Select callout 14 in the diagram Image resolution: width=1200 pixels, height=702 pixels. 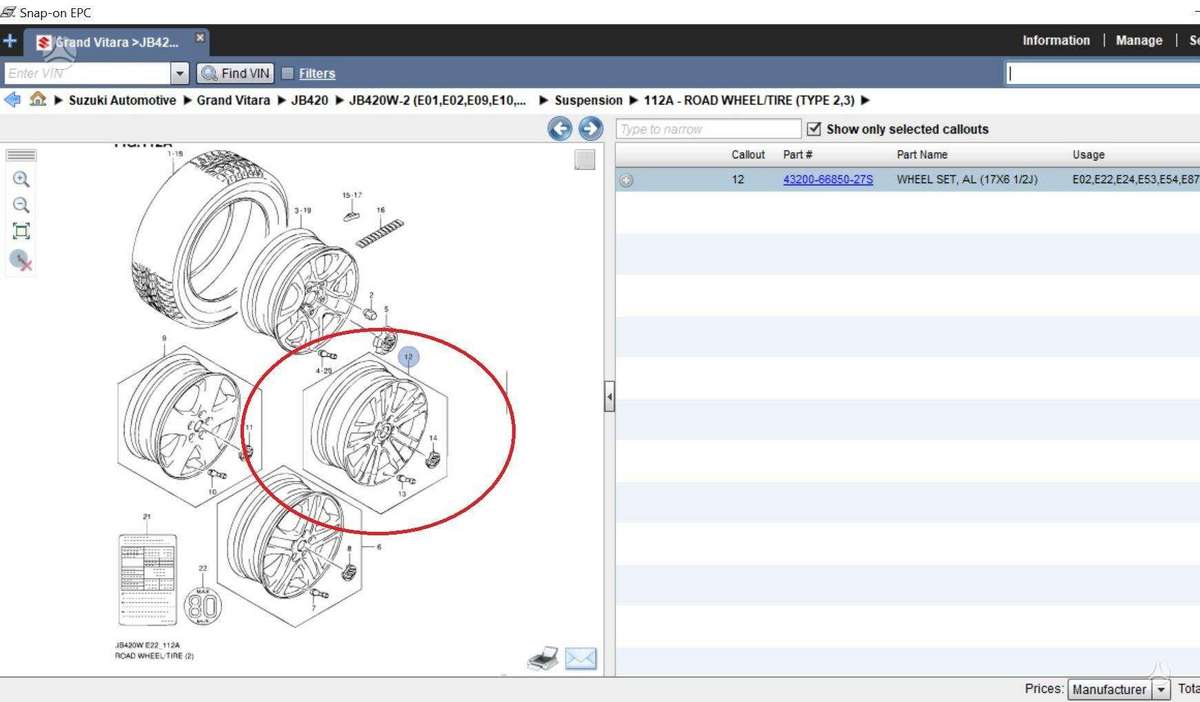pos(433,439)
